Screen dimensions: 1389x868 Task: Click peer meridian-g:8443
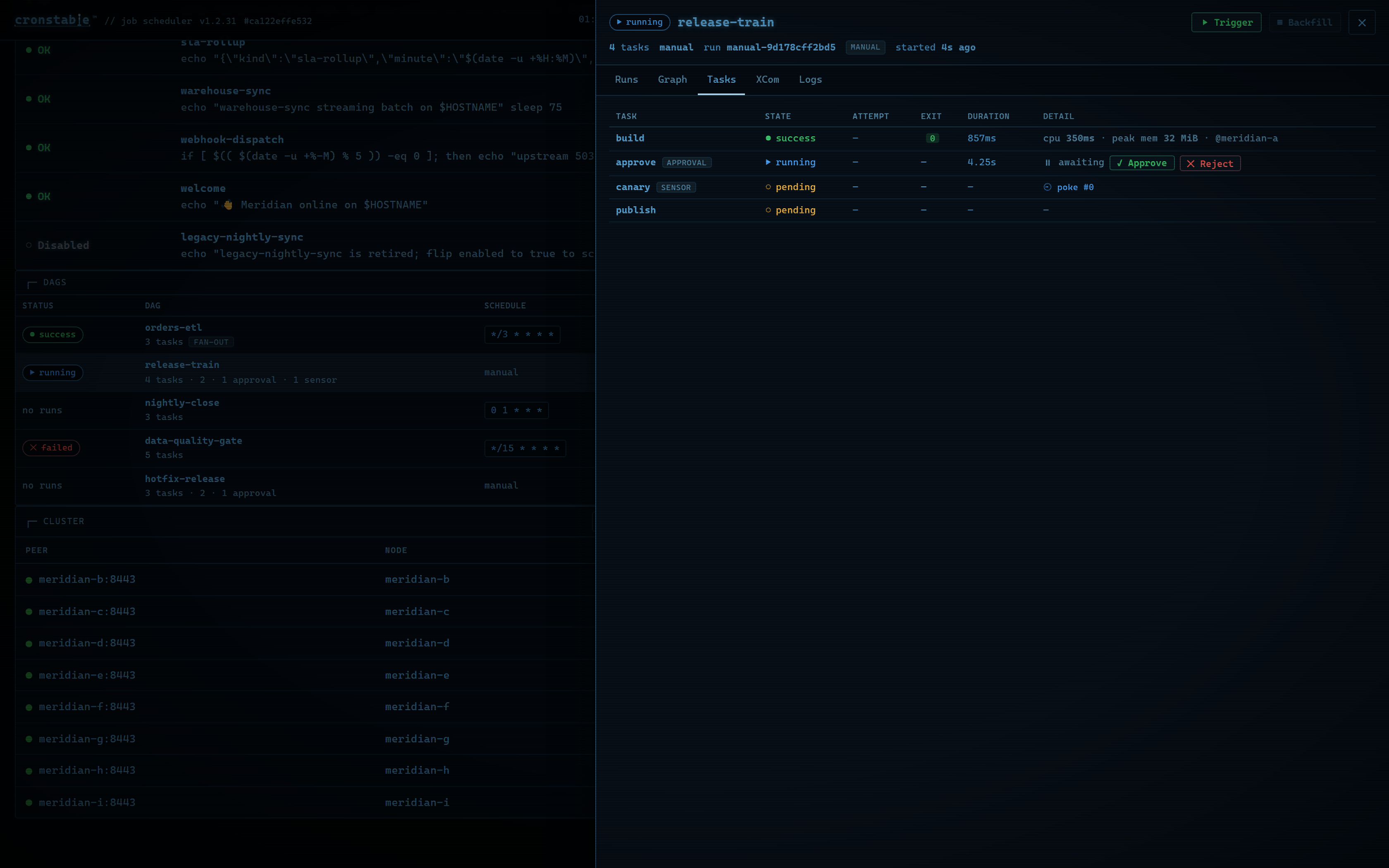[87, 739]
